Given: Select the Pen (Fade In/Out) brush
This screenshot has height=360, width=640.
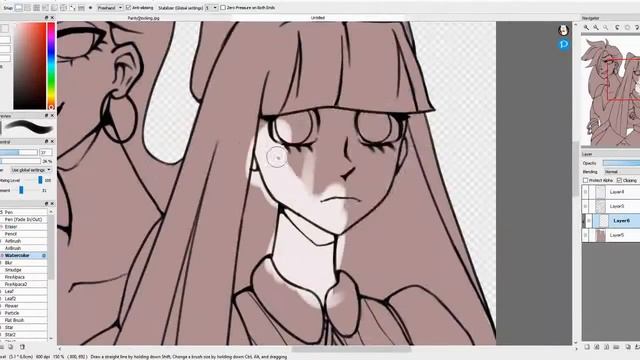Looking at the screenshot, I should click(24, 220).
